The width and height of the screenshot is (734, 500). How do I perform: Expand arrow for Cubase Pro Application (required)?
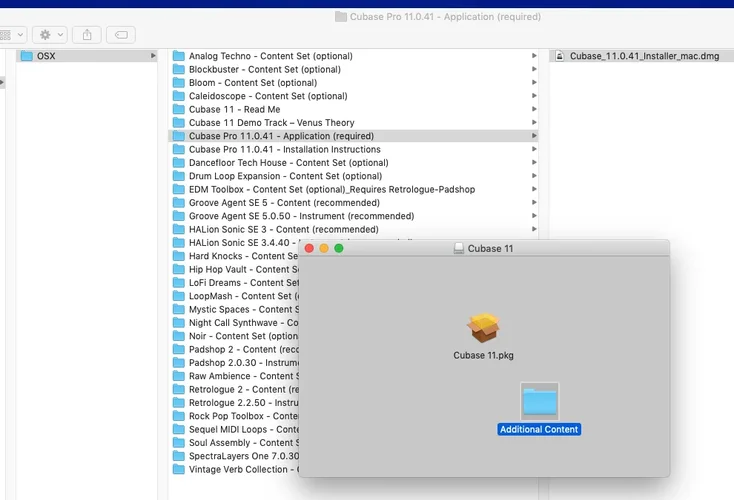point(534,136)
